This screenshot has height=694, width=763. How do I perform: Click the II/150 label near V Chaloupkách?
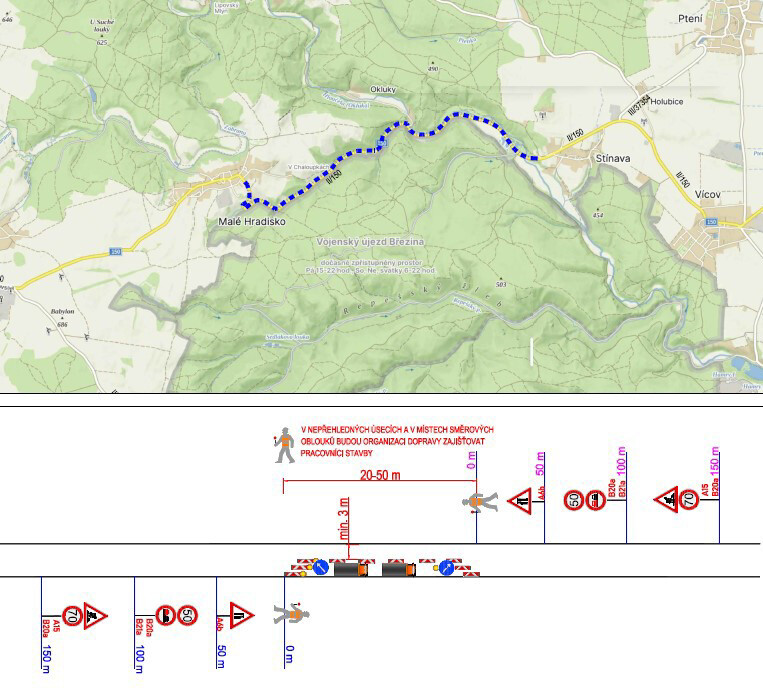pyautogui.click(x=334, y=177)
